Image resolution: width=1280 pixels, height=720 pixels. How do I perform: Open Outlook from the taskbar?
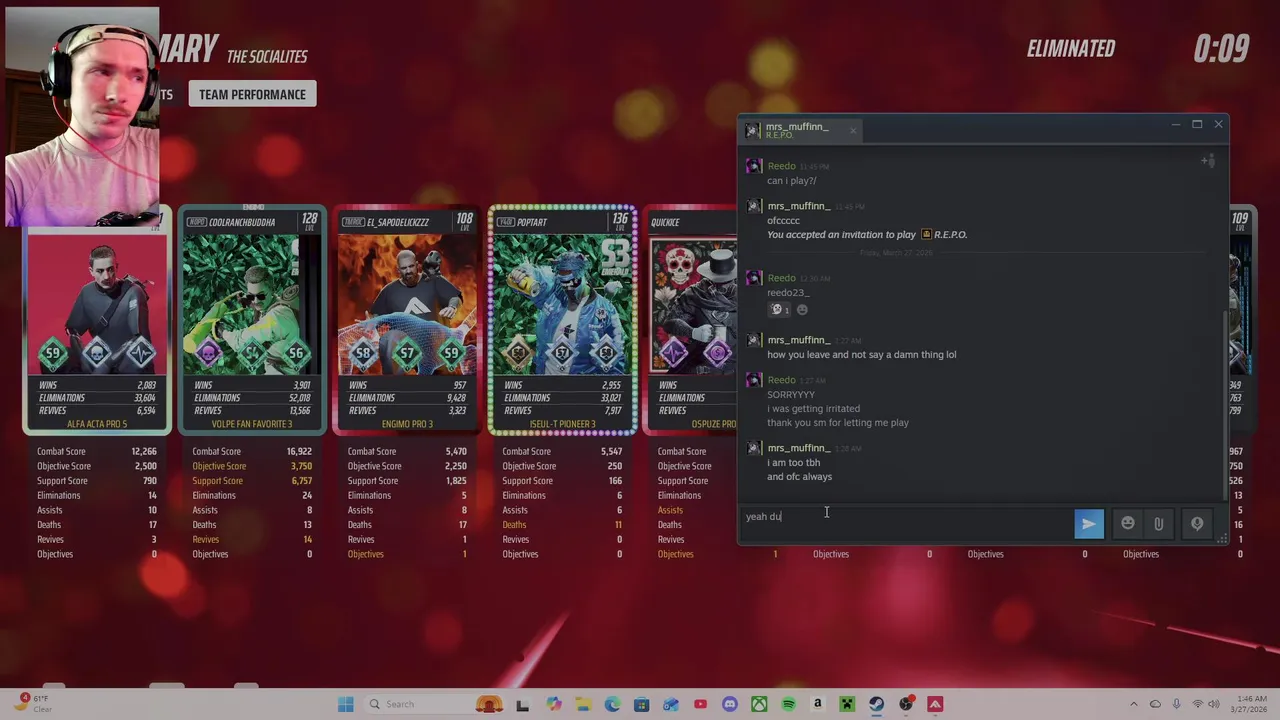tap(671, 705)
